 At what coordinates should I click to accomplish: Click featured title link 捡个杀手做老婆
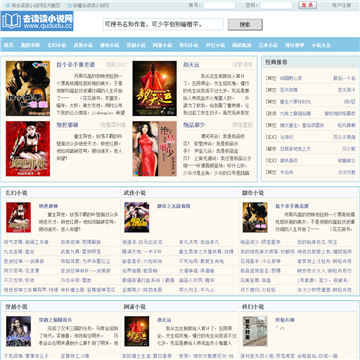tap(76, 65)
